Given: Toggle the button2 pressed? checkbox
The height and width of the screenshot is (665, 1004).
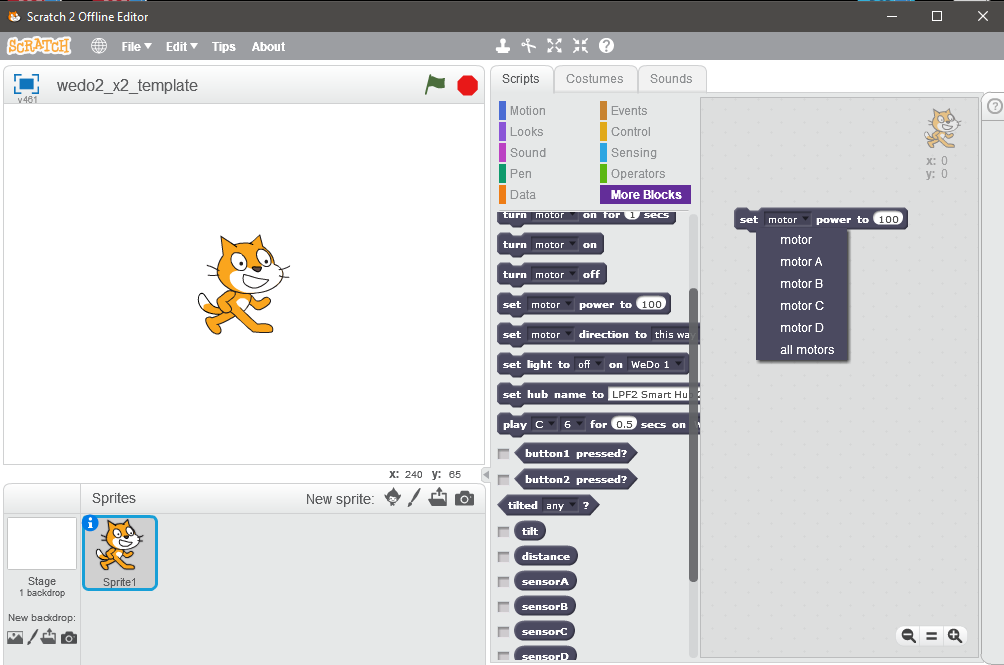Looking at the screenshot, I should coord(504,480).
